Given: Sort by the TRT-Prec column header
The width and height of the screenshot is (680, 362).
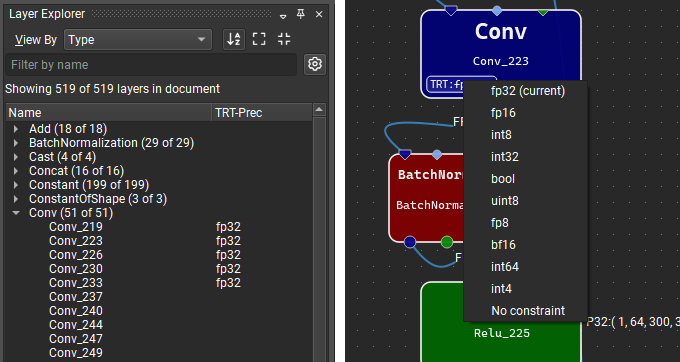Looking at the screenshot, I should tap(262, 113).
